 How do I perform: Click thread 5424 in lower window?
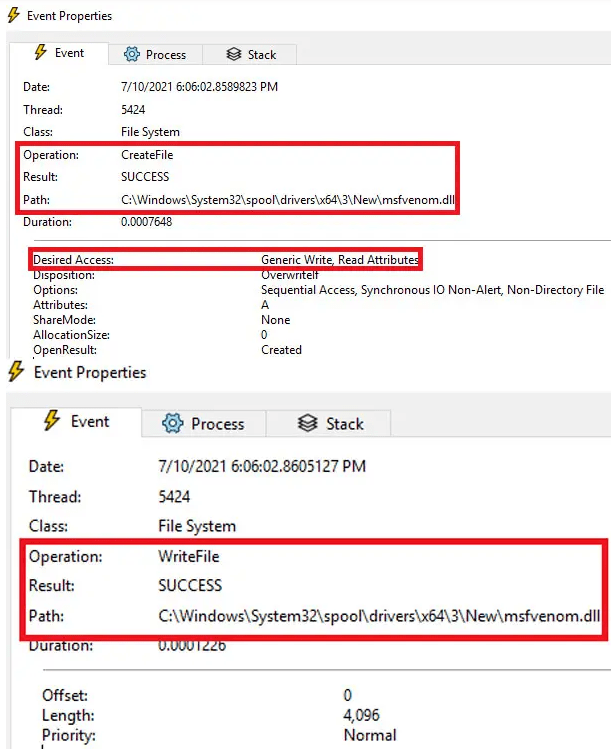pyautogui.click(x=174, y=496)
